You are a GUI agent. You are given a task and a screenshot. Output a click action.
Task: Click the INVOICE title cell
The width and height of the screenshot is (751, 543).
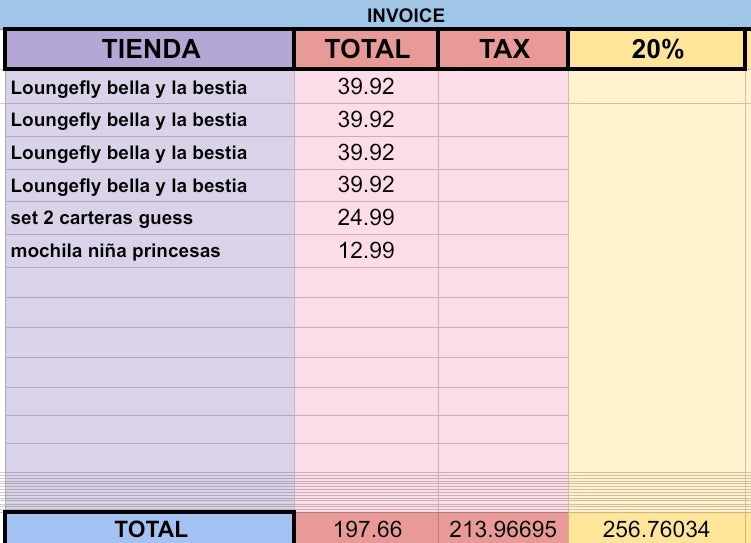(x=405, y=15)
